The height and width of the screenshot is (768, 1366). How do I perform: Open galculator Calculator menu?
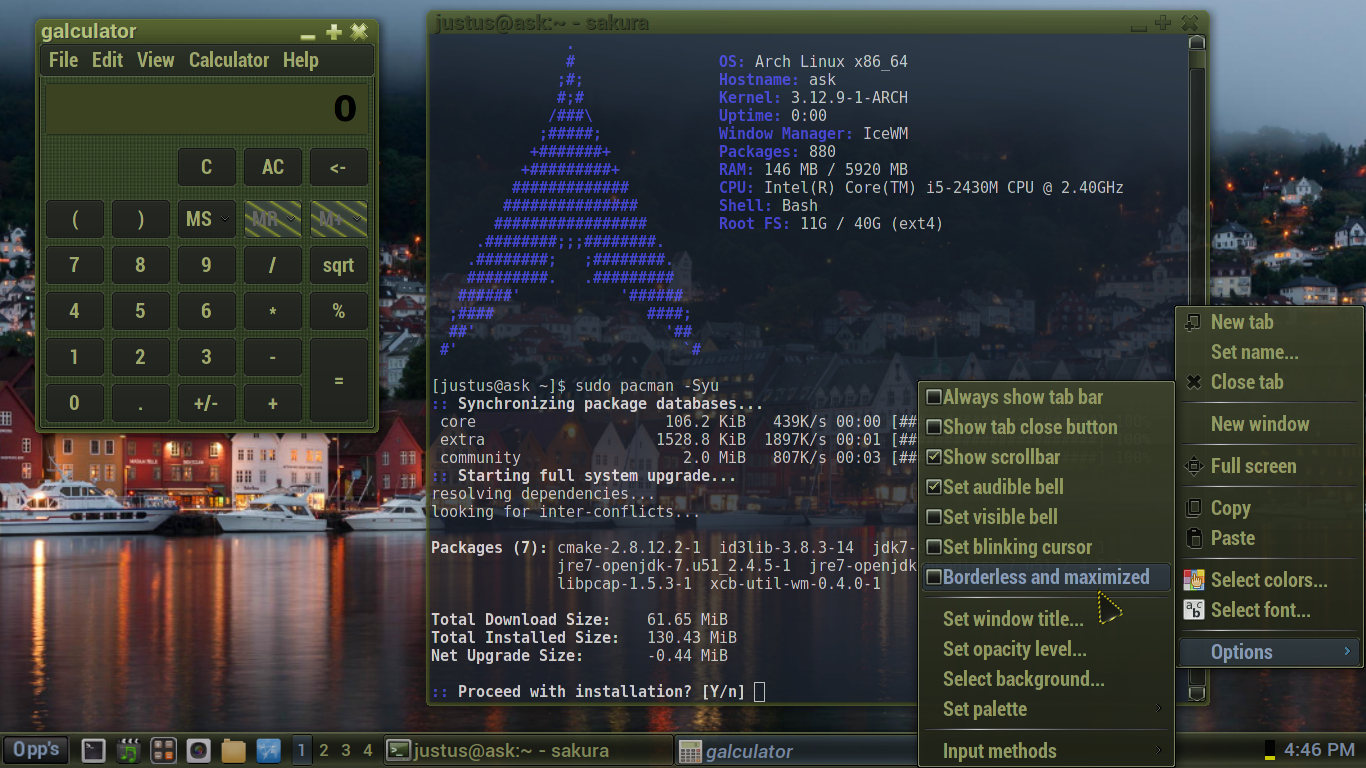229,60
